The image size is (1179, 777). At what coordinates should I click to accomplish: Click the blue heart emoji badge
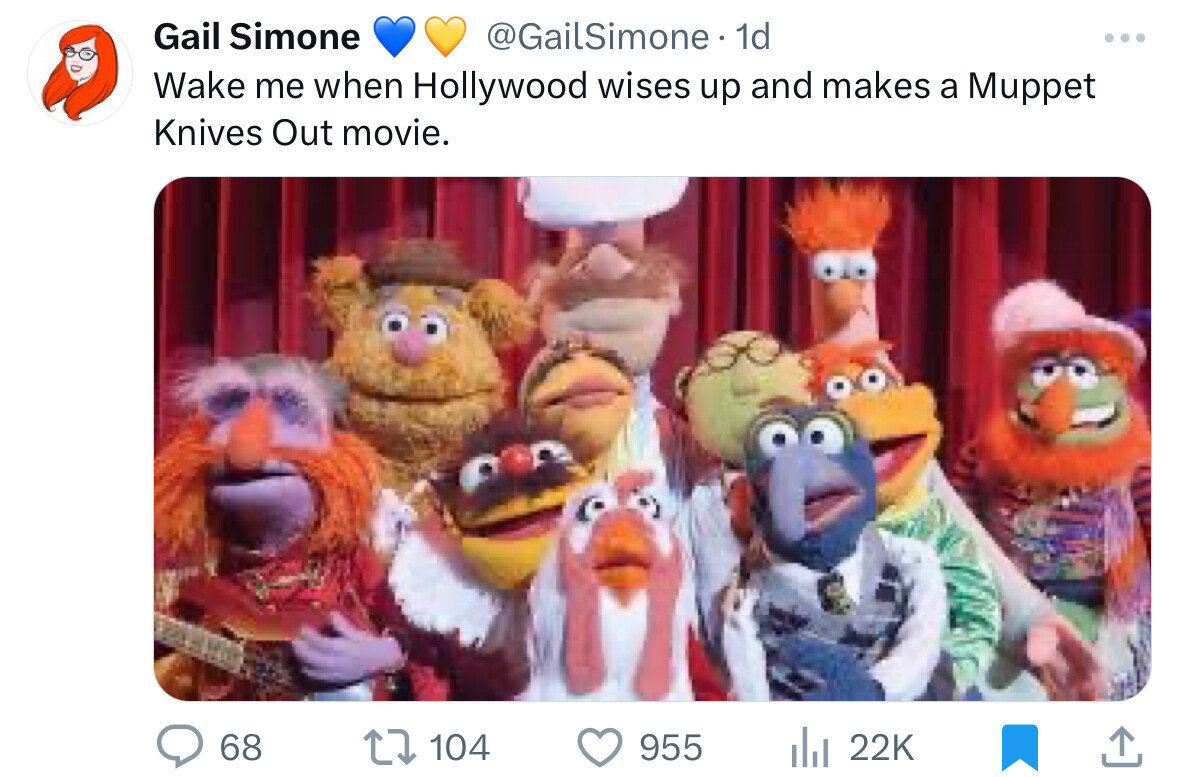coord(395,38)
